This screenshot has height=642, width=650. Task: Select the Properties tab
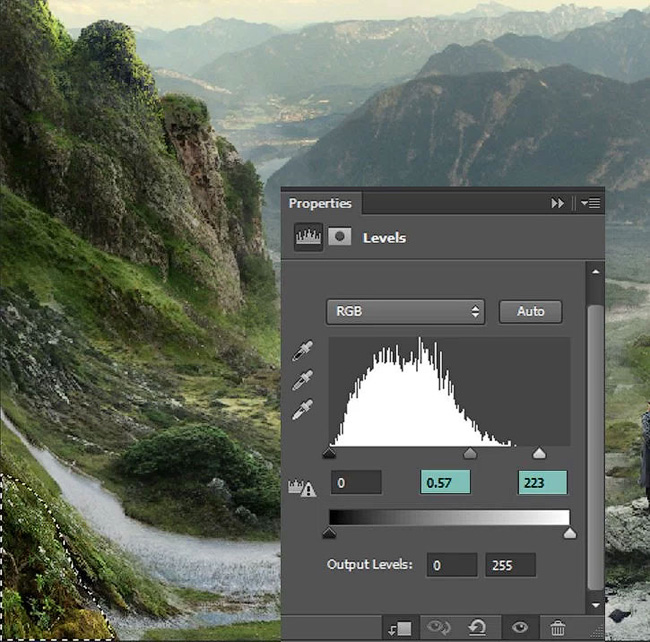tap(320, 203)
